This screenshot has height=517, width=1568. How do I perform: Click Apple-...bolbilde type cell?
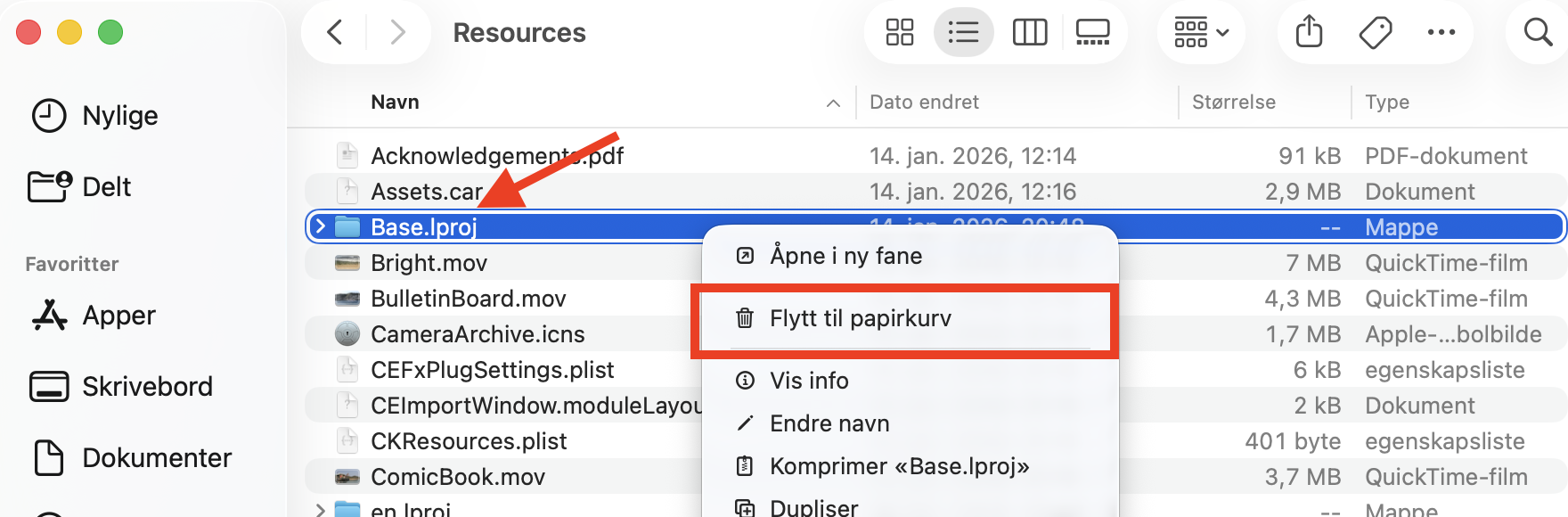pos(1453,334)
